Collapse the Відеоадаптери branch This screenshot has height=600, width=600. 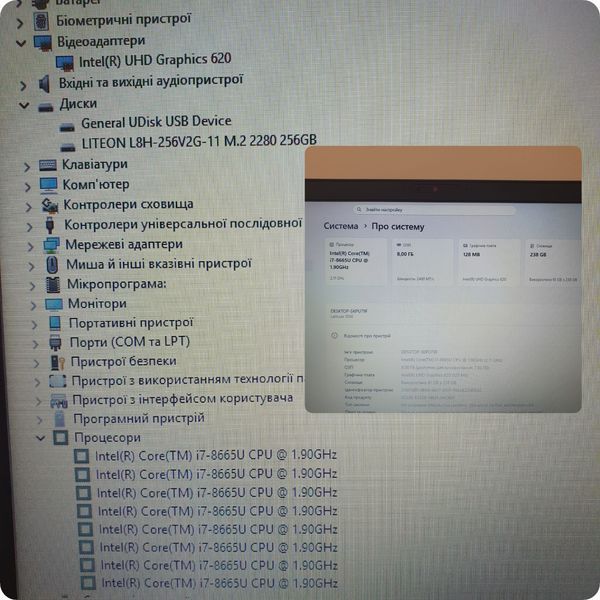[x=21, y=43]
